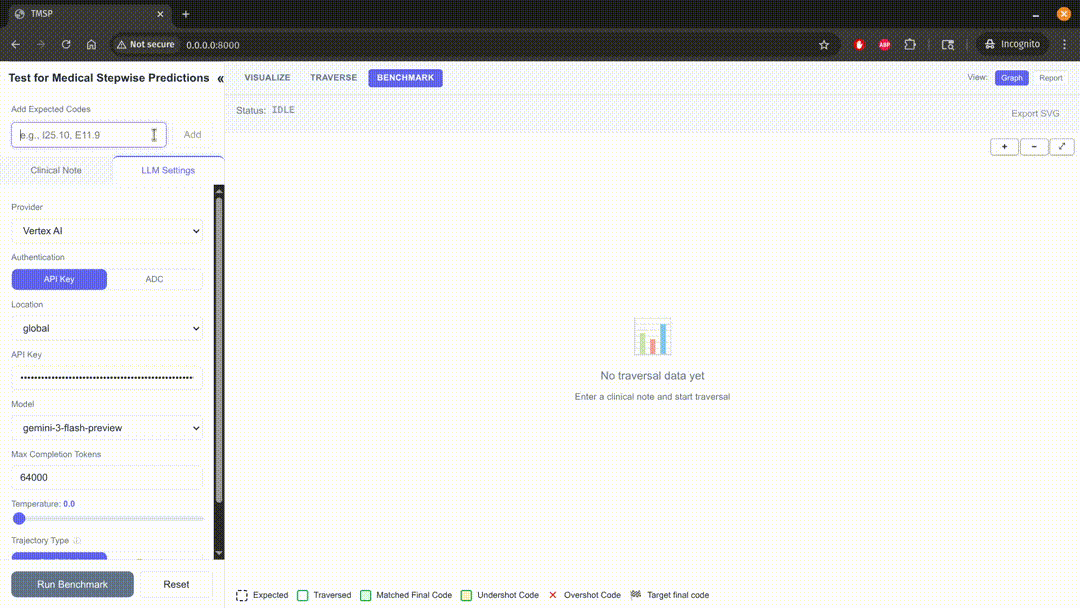
Task: Select the BENCHMARK tab
Action: (405, 78)
